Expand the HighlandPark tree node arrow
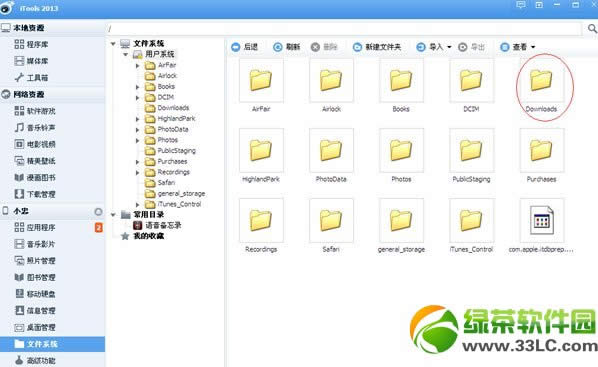 tap(138, 119)
